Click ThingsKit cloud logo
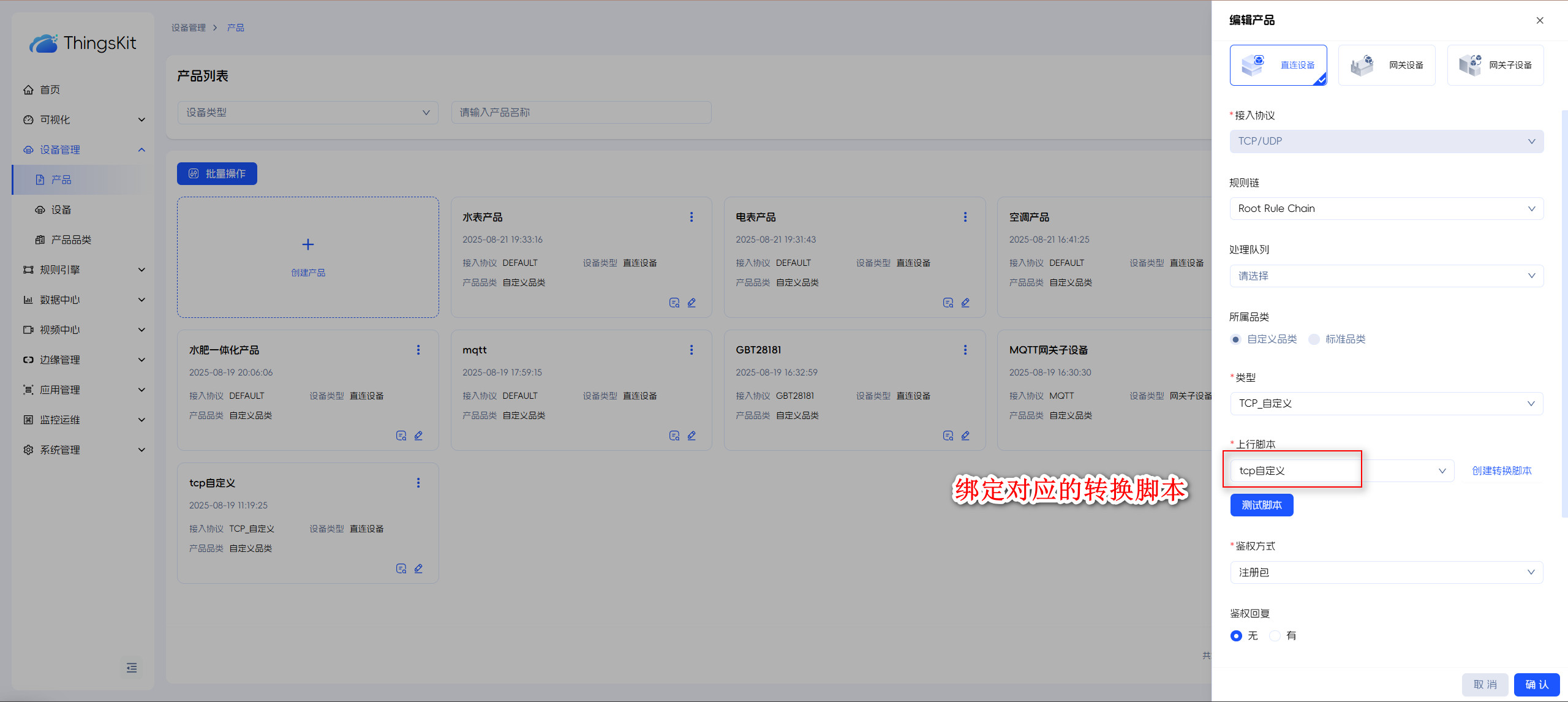Viewport: 1568px width, 702px height. pos(44,43)
